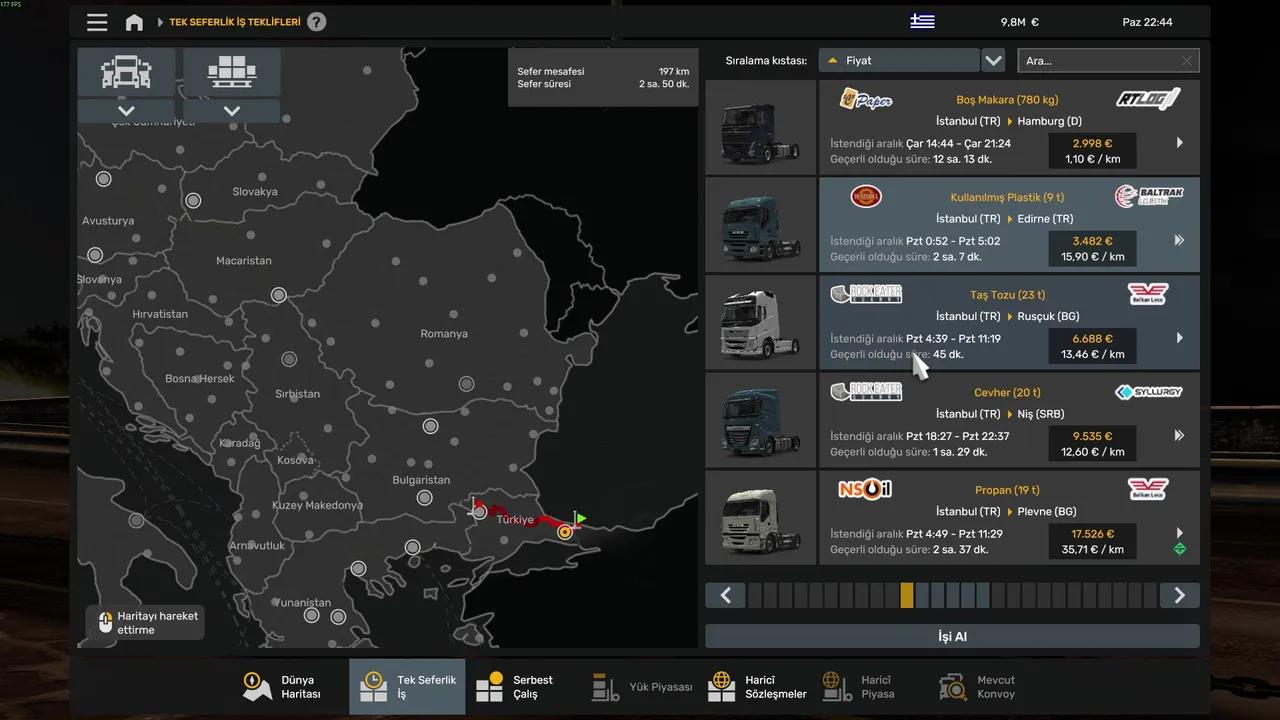The height and width of the screenshot is (720, 1280).
Task: Open the help question mark icon
Action: (316, 22)
